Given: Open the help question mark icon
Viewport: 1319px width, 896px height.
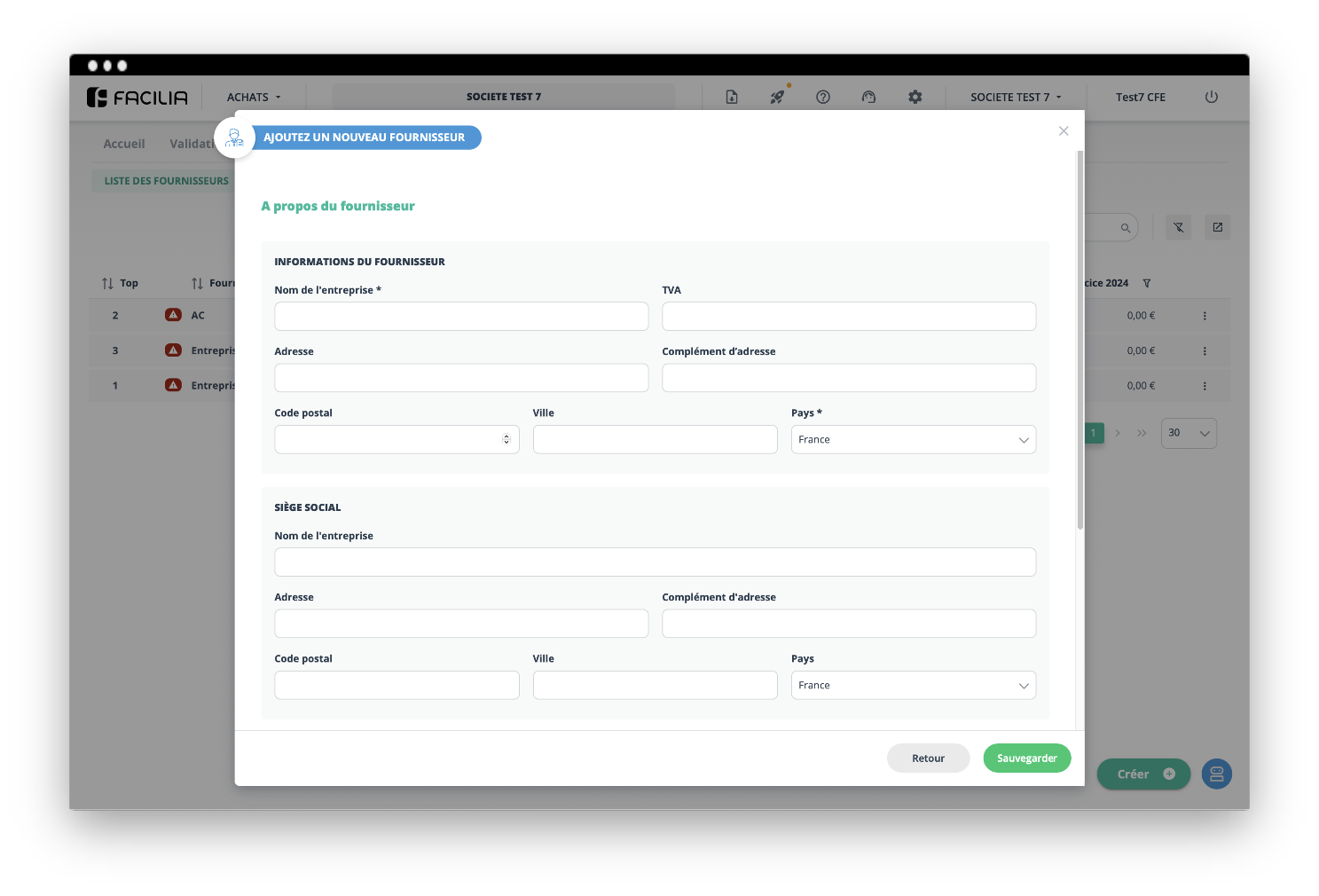Looking at the screenshot, I should pyautogui.click(x=823, y=98).
